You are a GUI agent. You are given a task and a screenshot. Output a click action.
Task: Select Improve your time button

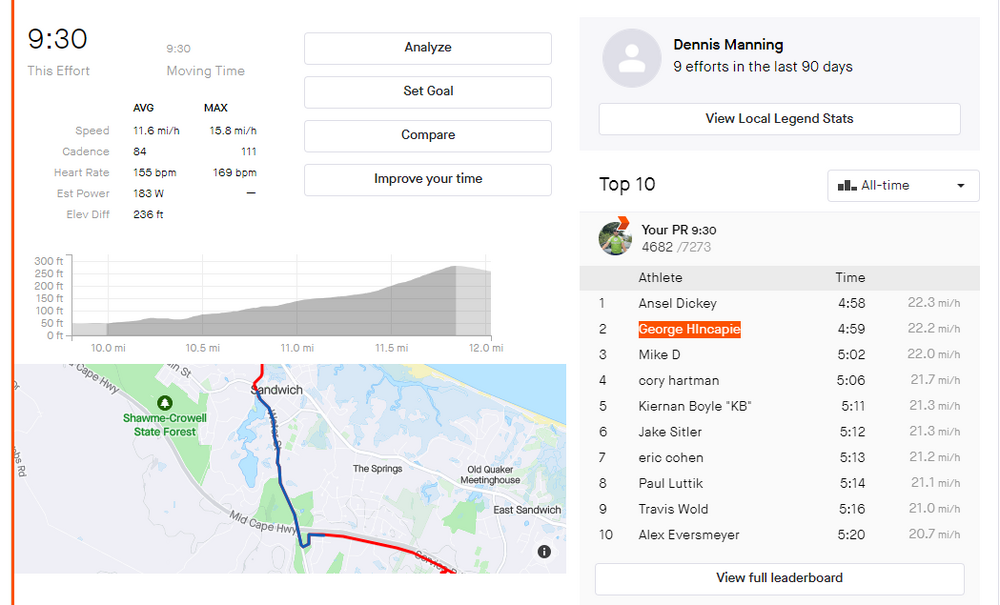point(427,179)
